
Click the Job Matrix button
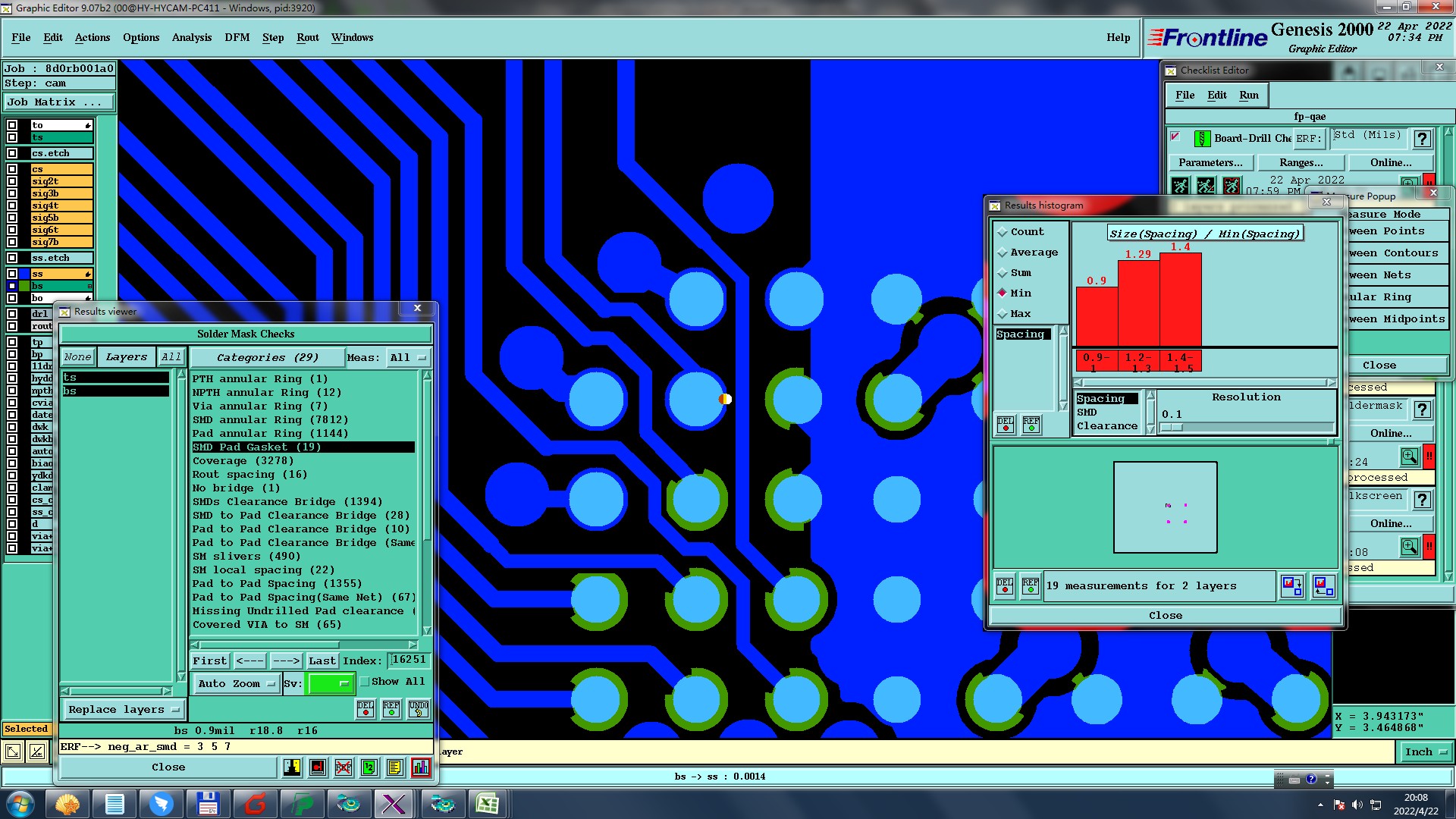[x=59, y=102]
